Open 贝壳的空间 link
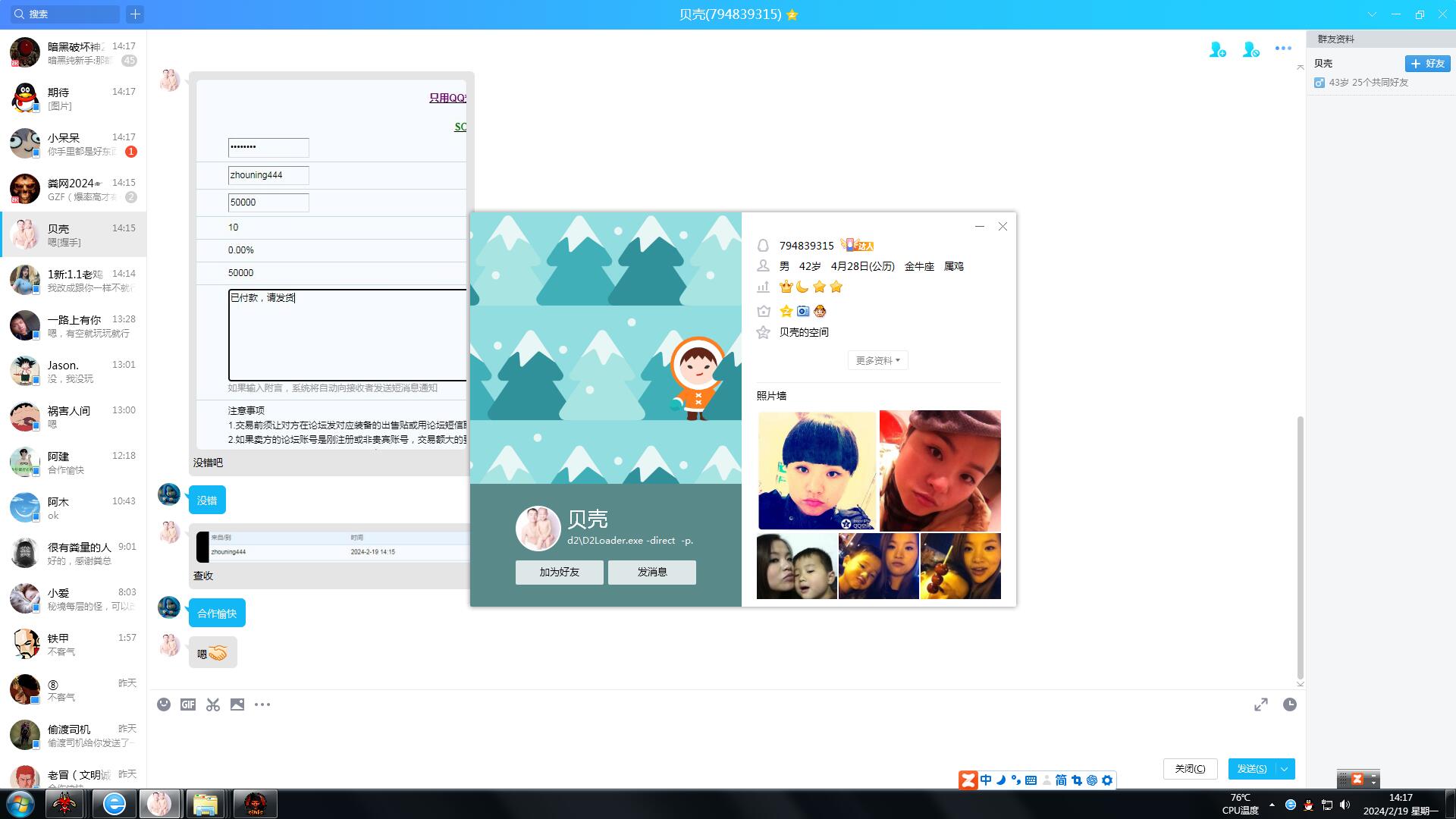Viewport: 1456px width, 819px height. (x=804, y=332)
